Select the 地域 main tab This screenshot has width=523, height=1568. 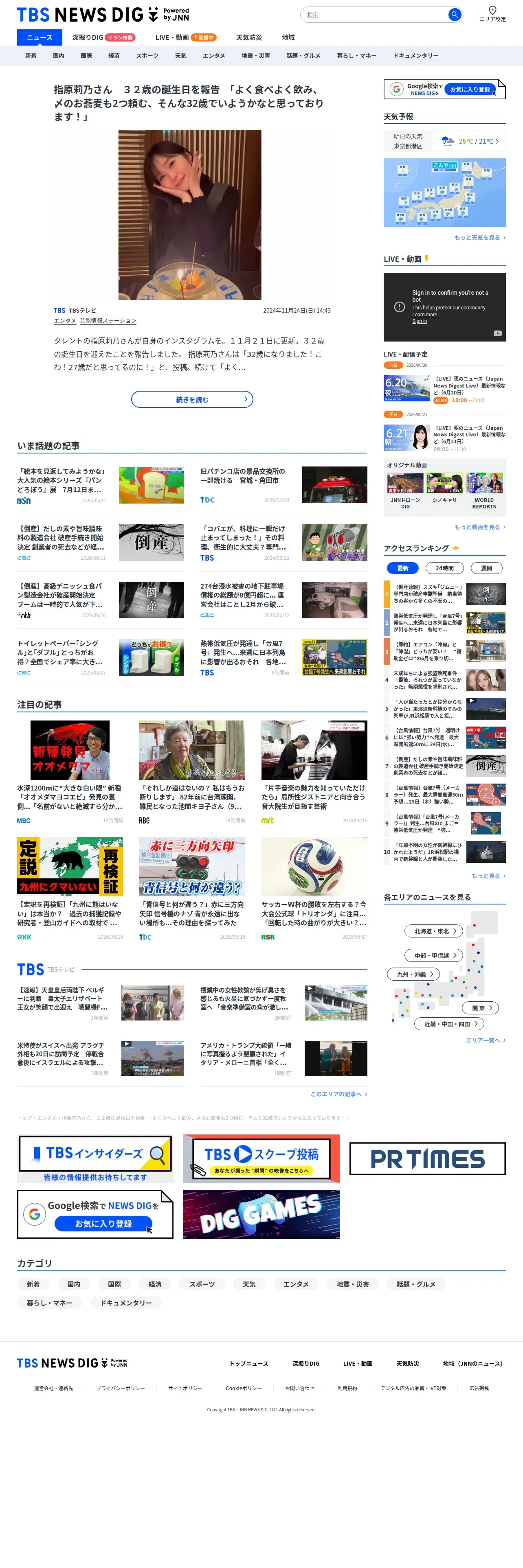(289, 38)
